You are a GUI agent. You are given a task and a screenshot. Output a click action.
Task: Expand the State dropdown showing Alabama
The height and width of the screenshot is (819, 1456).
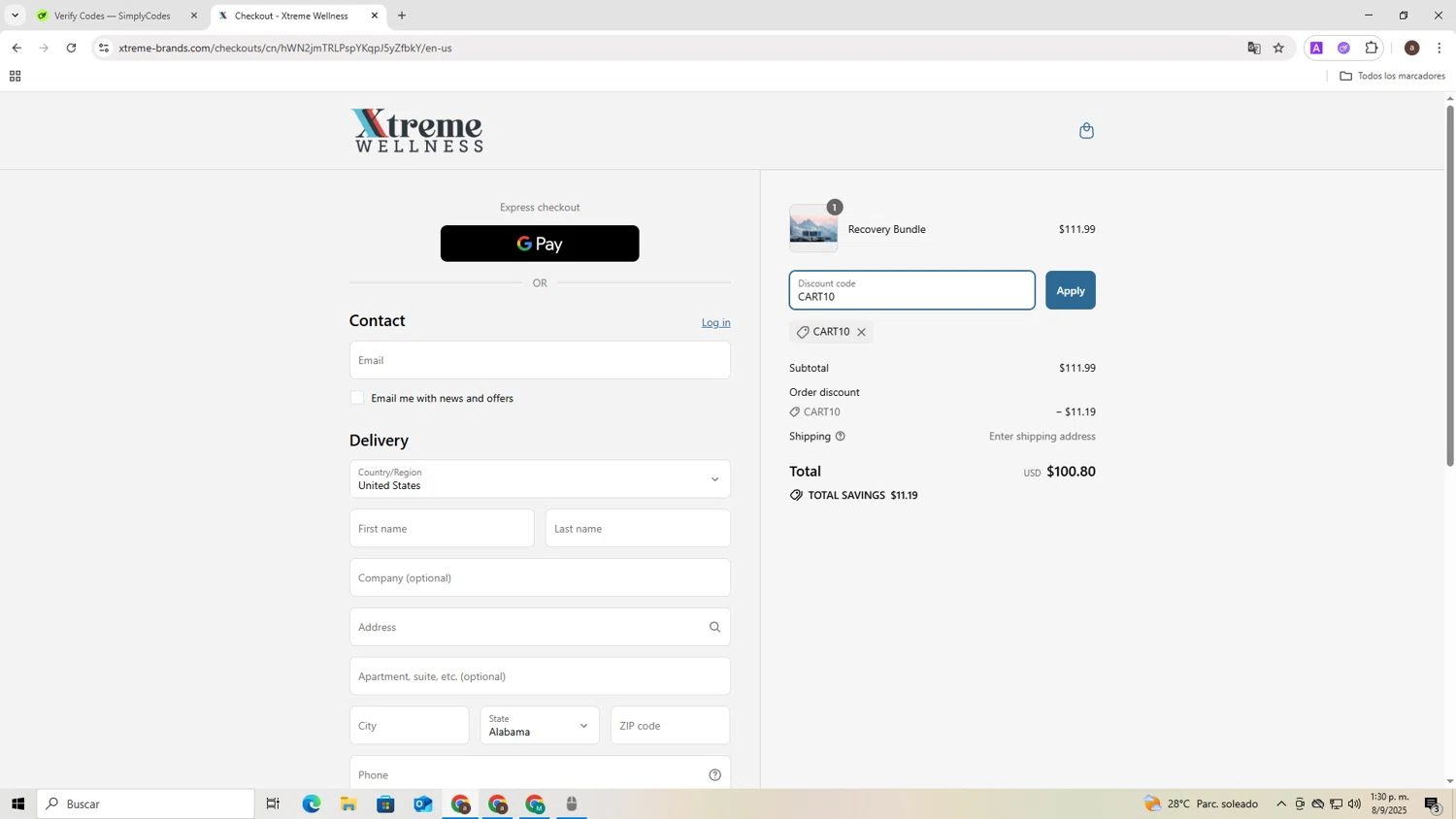pyautogui.click(x=540, y=726)
